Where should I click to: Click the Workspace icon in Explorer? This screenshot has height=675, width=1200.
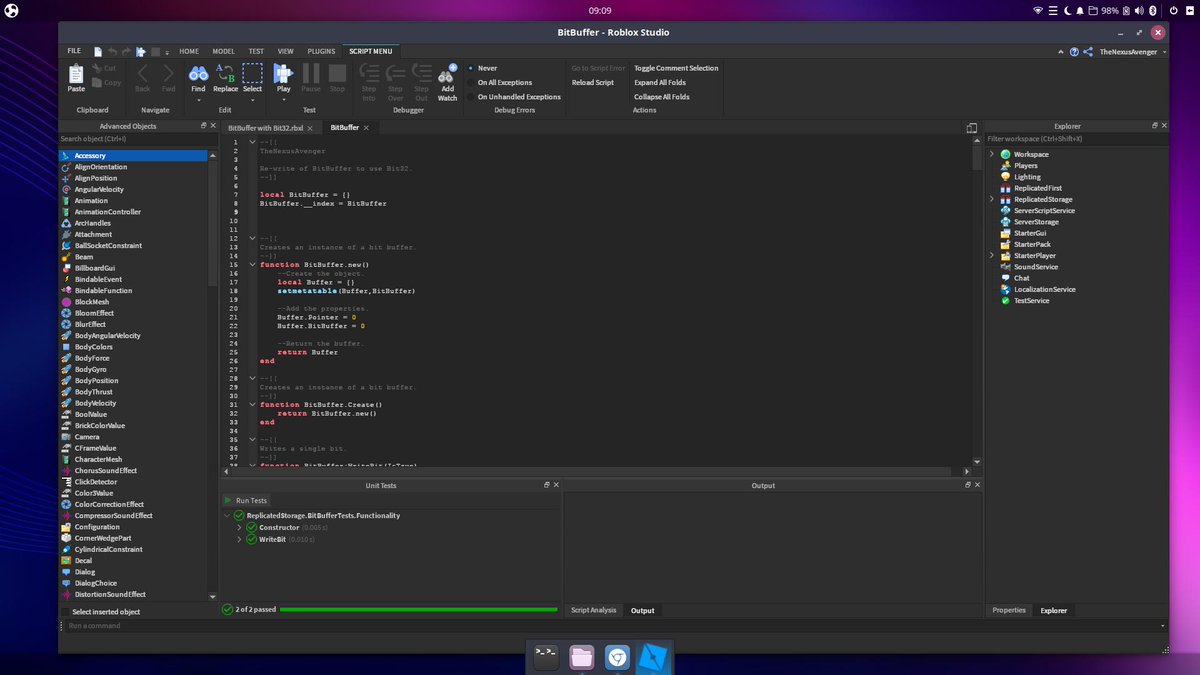(1005, 154)
